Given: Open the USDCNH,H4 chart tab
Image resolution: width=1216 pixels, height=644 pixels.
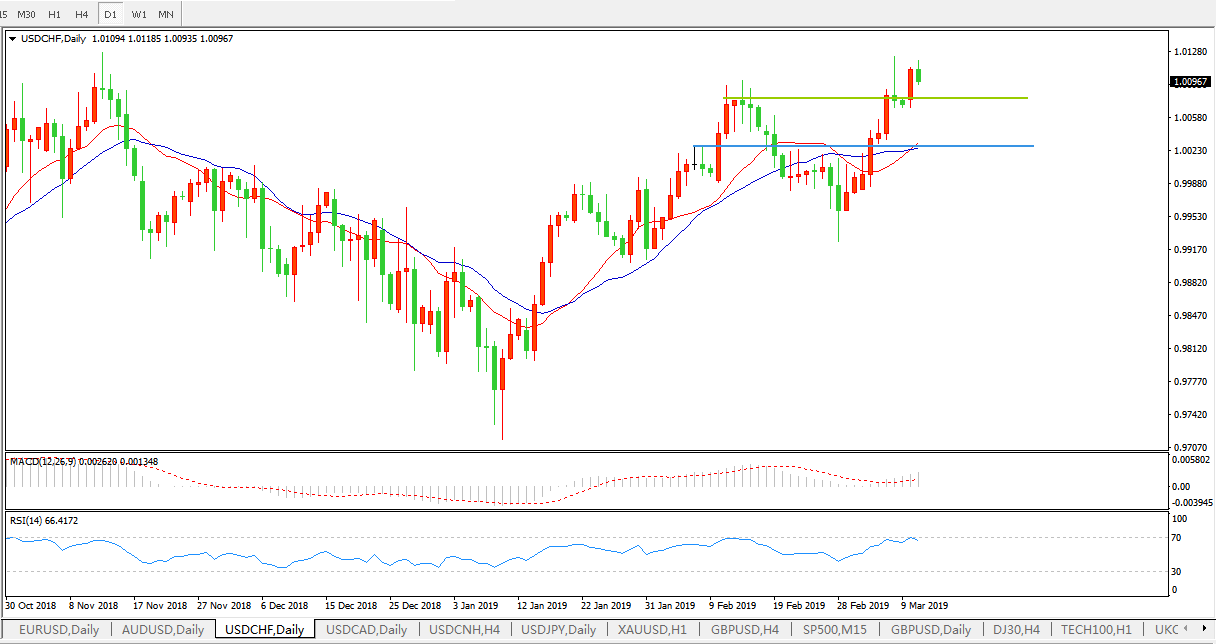Looking at the screenshot, I should pos(465,630).
